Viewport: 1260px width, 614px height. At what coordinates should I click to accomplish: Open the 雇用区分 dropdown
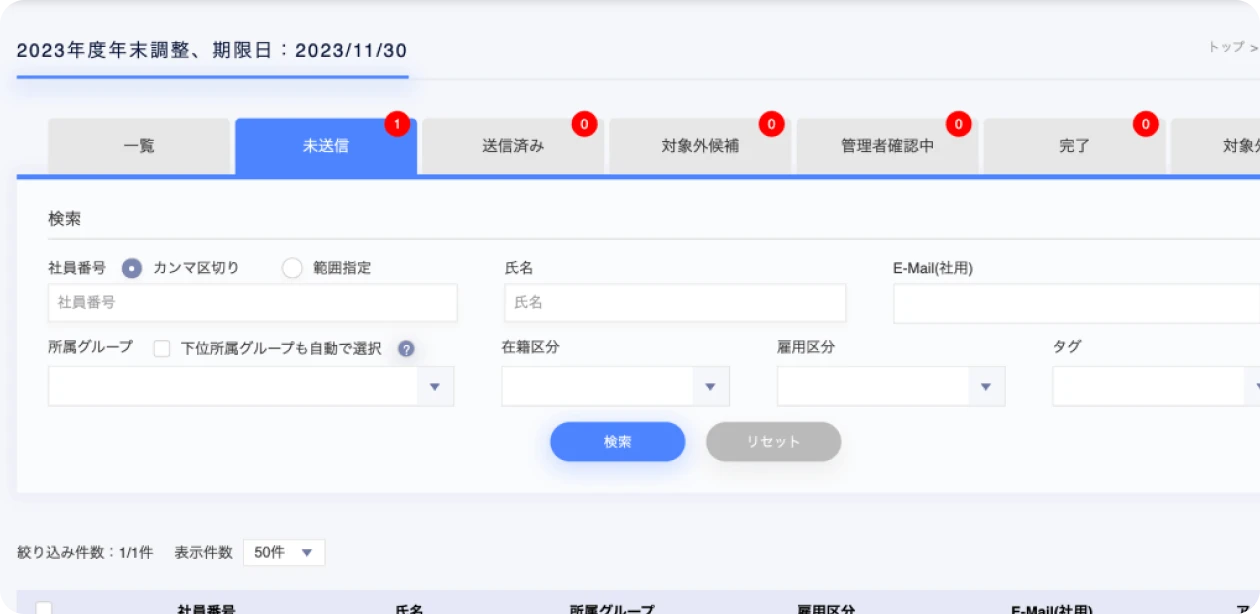pyautogui.click(x=890, y=386)
